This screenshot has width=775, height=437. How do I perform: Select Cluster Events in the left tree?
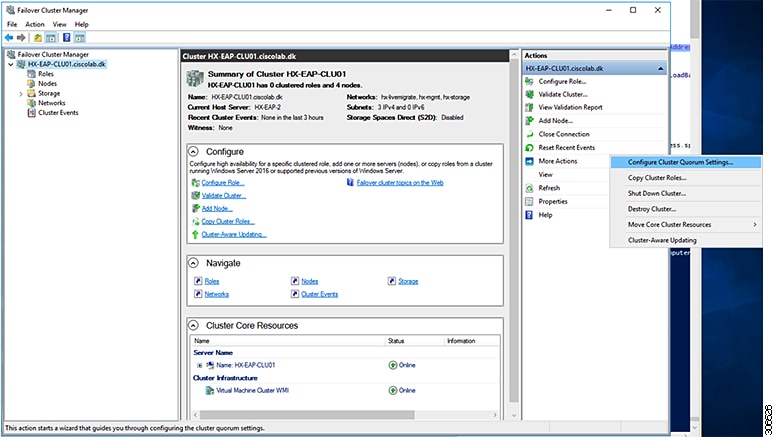tap(58, 112)
